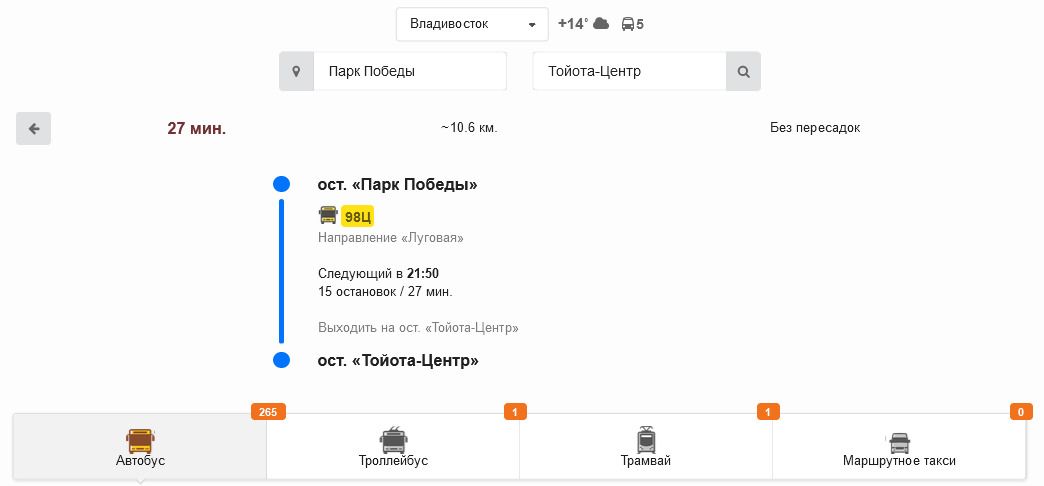Click the search magnifier icon

(x=743, y=72)
